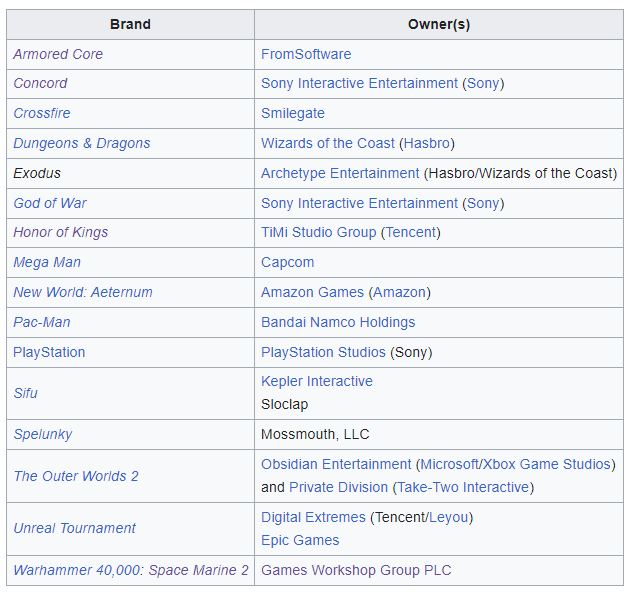Image resolution: width=639 pixels, height=601 pixels.
Task: Open the Archetype Entertainment link
Action: click(340, 174)
